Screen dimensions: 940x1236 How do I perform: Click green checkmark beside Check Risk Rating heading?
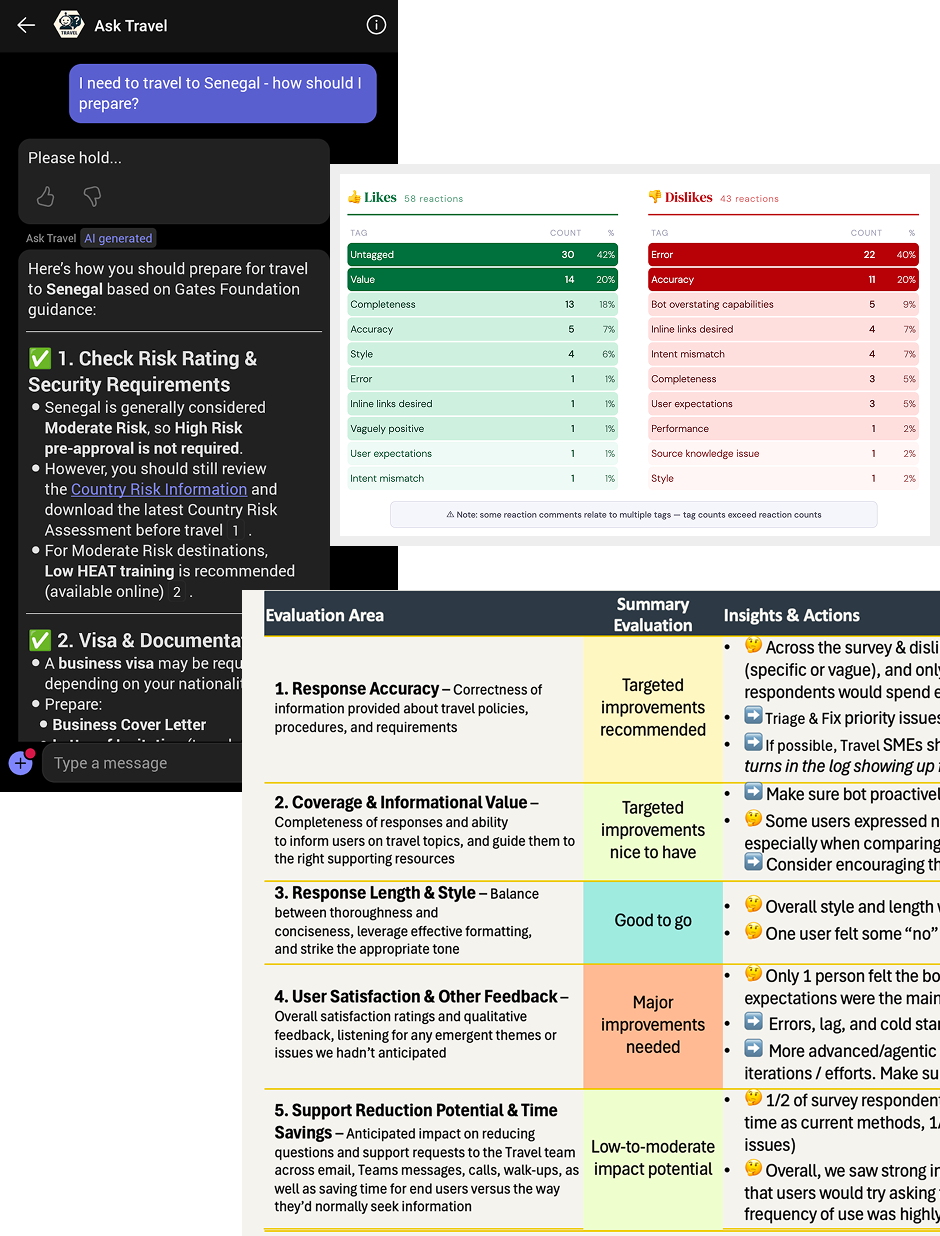point(40,359)
